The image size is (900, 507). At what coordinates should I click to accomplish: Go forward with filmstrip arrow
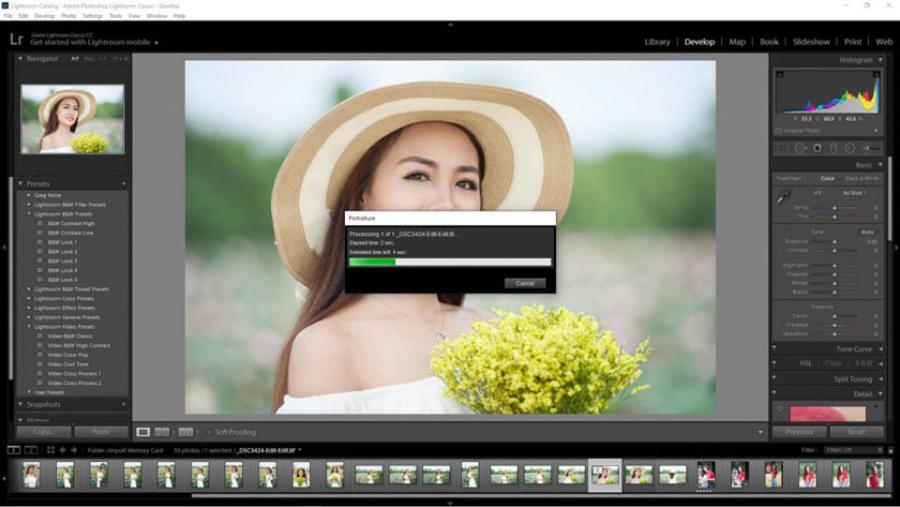pyautogui.click(x=75, y=450)
